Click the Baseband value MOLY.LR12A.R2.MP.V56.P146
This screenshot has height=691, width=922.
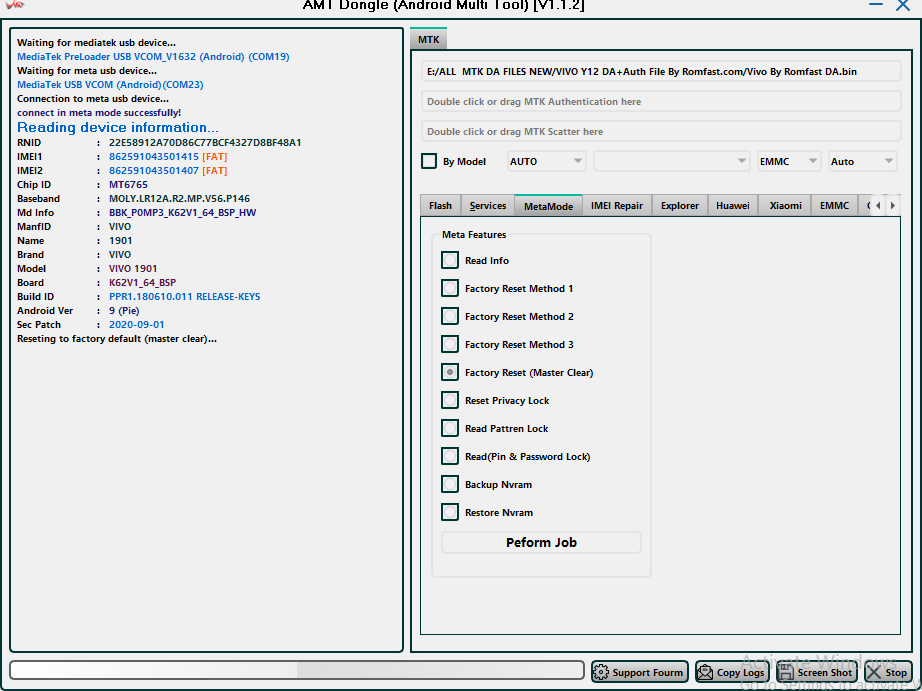179,198
